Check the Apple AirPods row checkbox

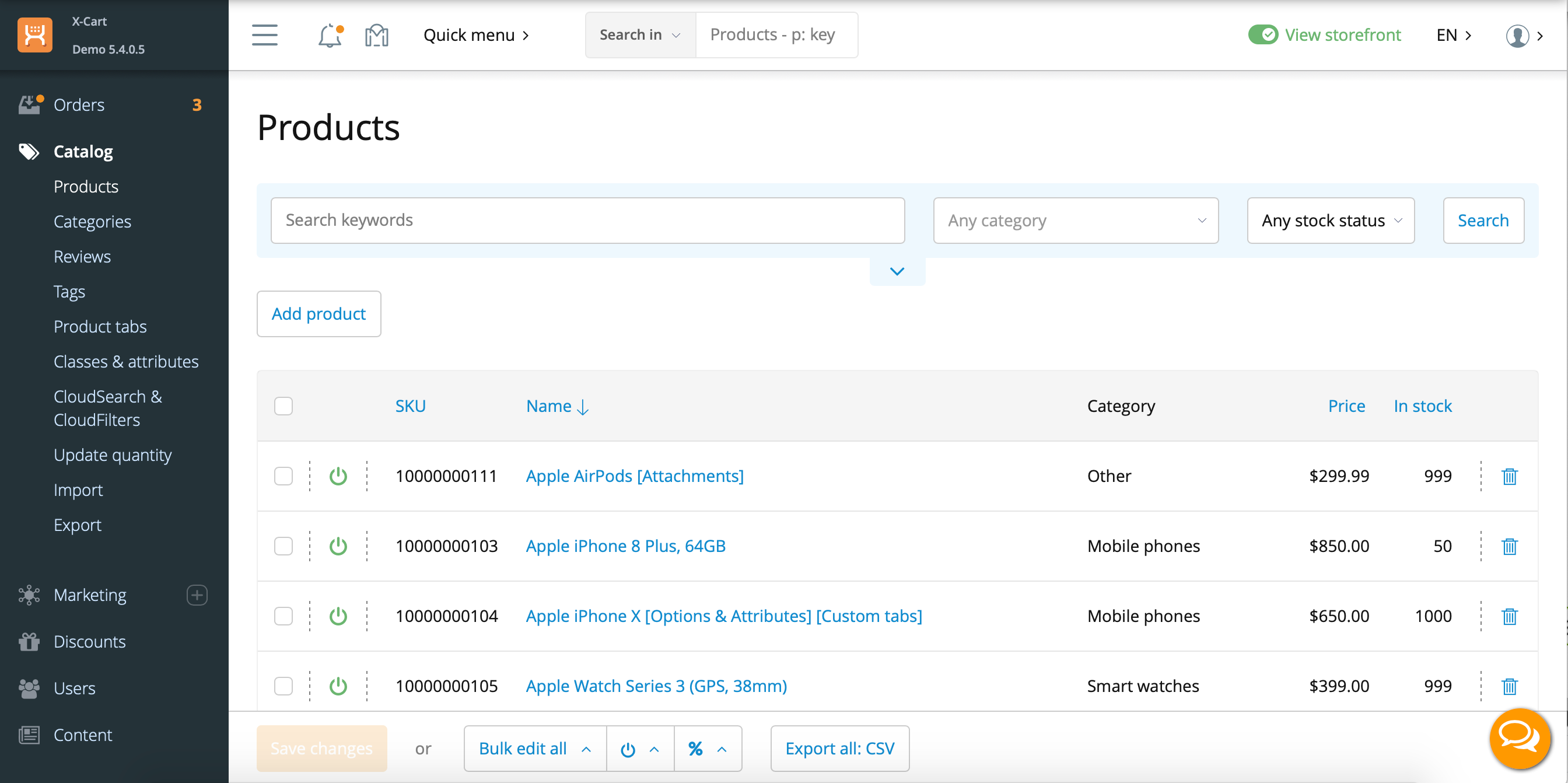click(x=283, y=476)
